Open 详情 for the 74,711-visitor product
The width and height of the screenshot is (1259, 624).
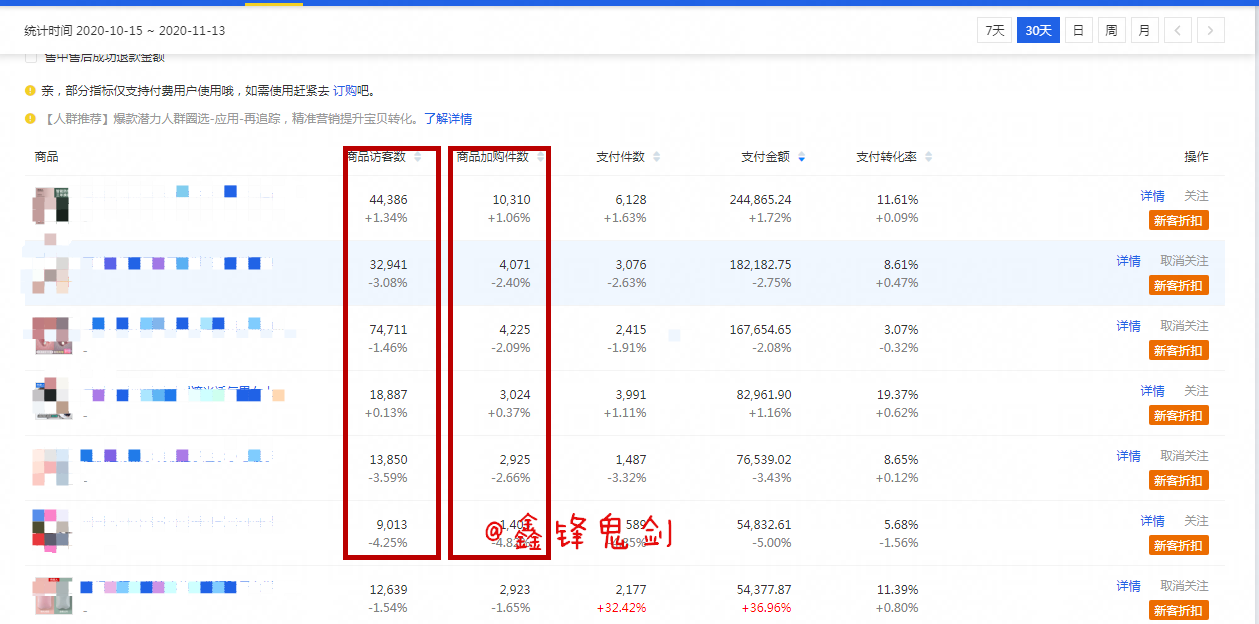coord(1128,326)
